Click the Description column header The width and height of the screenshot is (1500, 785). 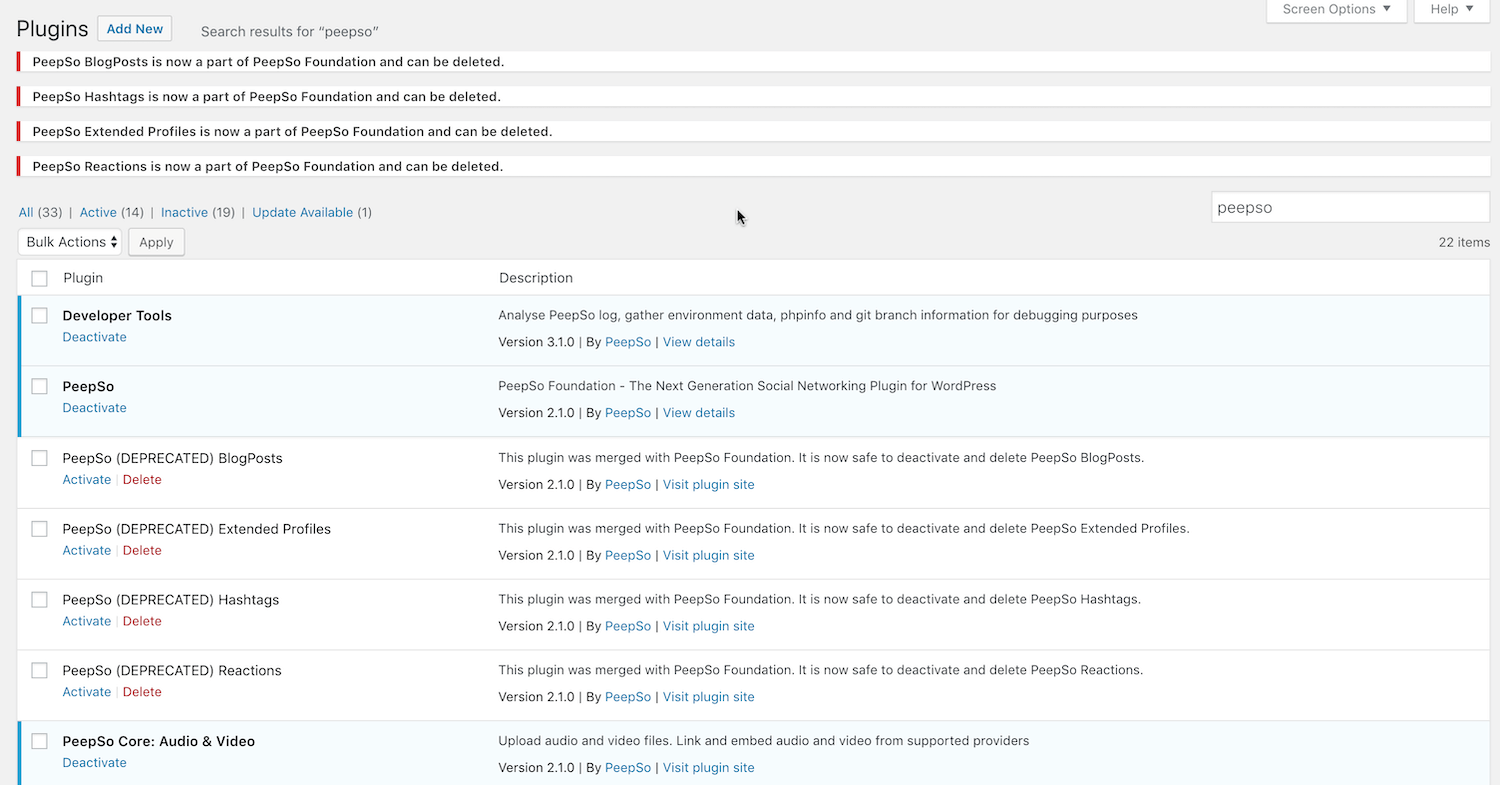(536, 278)
